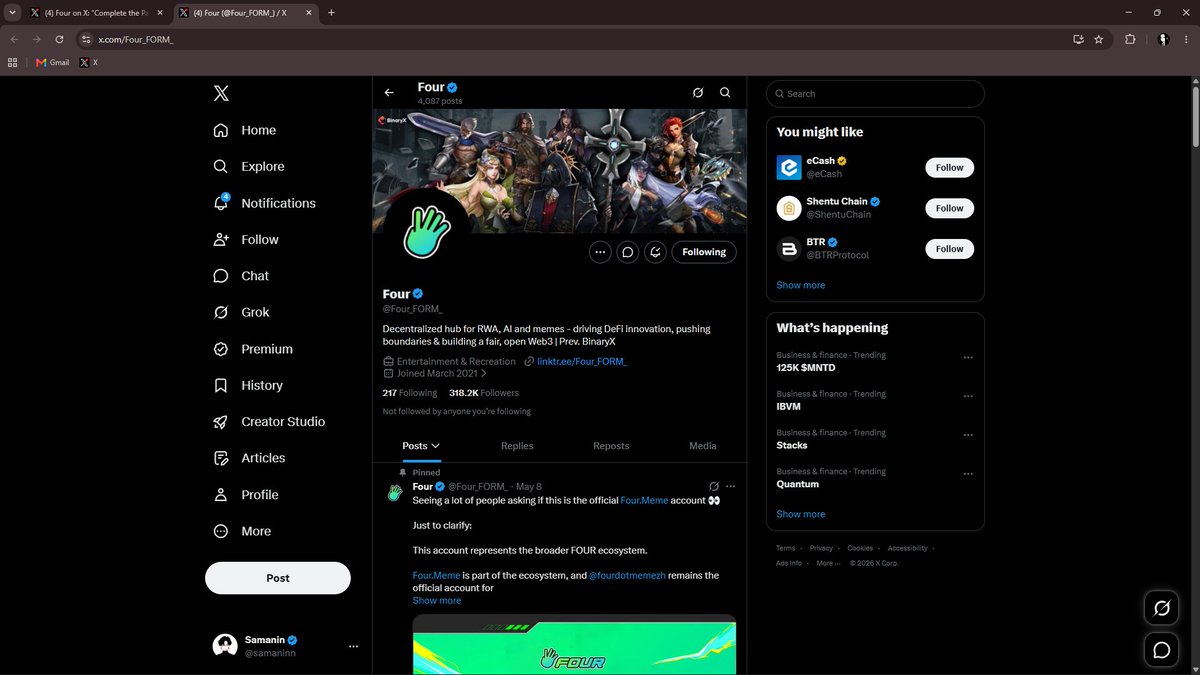The width and height of the screenshot is (1200, 675).
Task: Open History in the sidebar
Action: coord(248,385)
